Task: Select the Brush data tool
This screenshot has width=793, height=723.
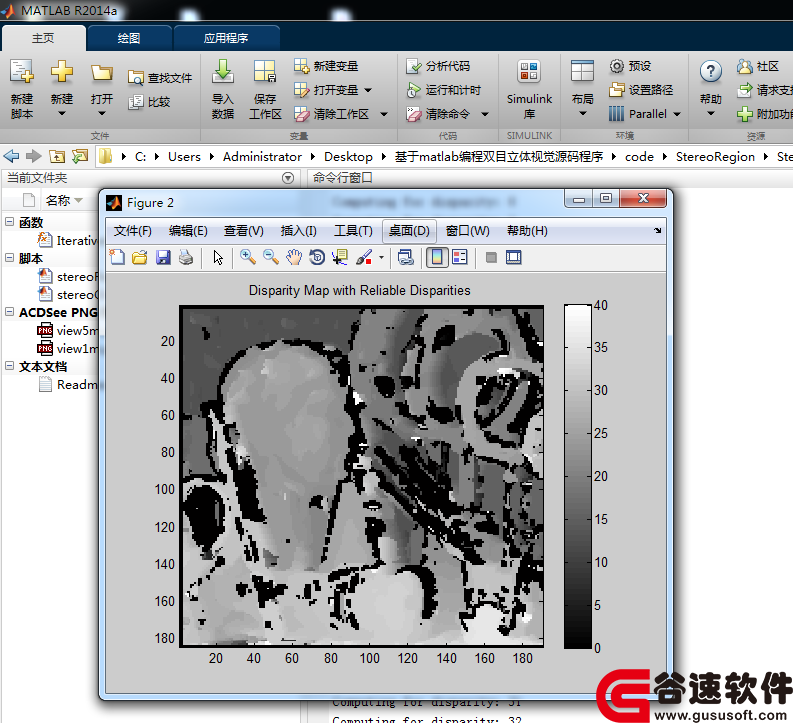Action: 364,257
